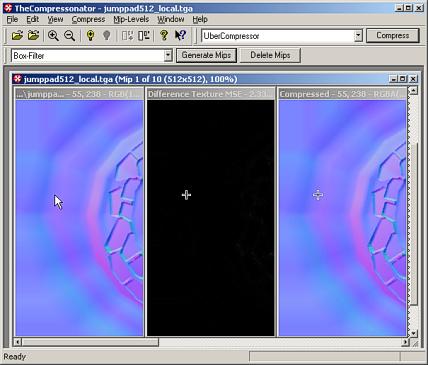Maximize the jumppad512_local.tga document window
This screenshot has height=365, width=428.
pos(402,79)
